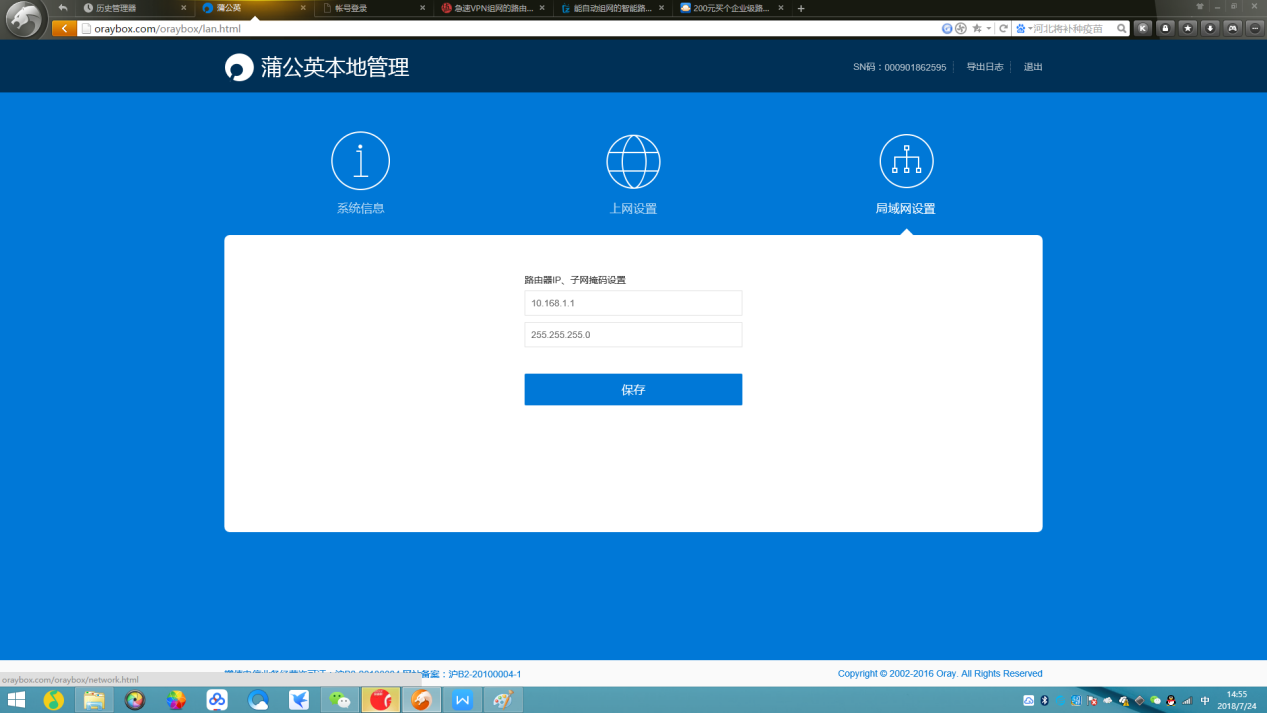Image resolution: width=1267 pixels, height=713 pixels.
Task: Click the red Weibo-style taskbar icon
Action: [380, 700]
